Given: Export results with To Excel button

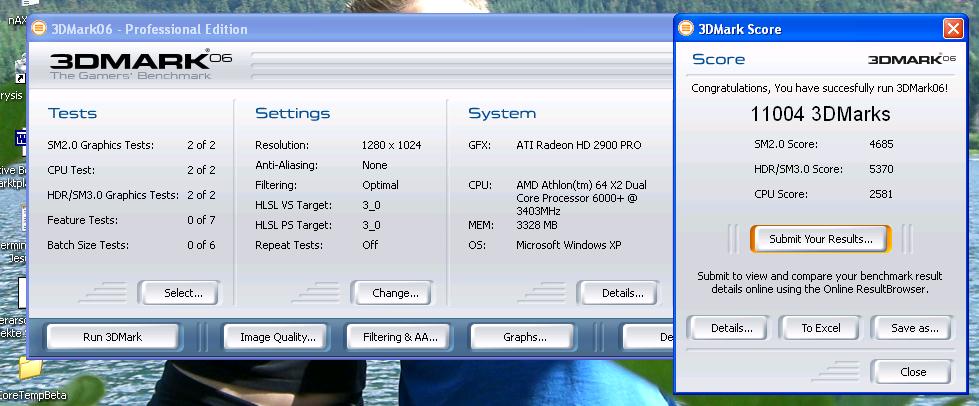Looking at the screenshot, I should pos(820,328).
